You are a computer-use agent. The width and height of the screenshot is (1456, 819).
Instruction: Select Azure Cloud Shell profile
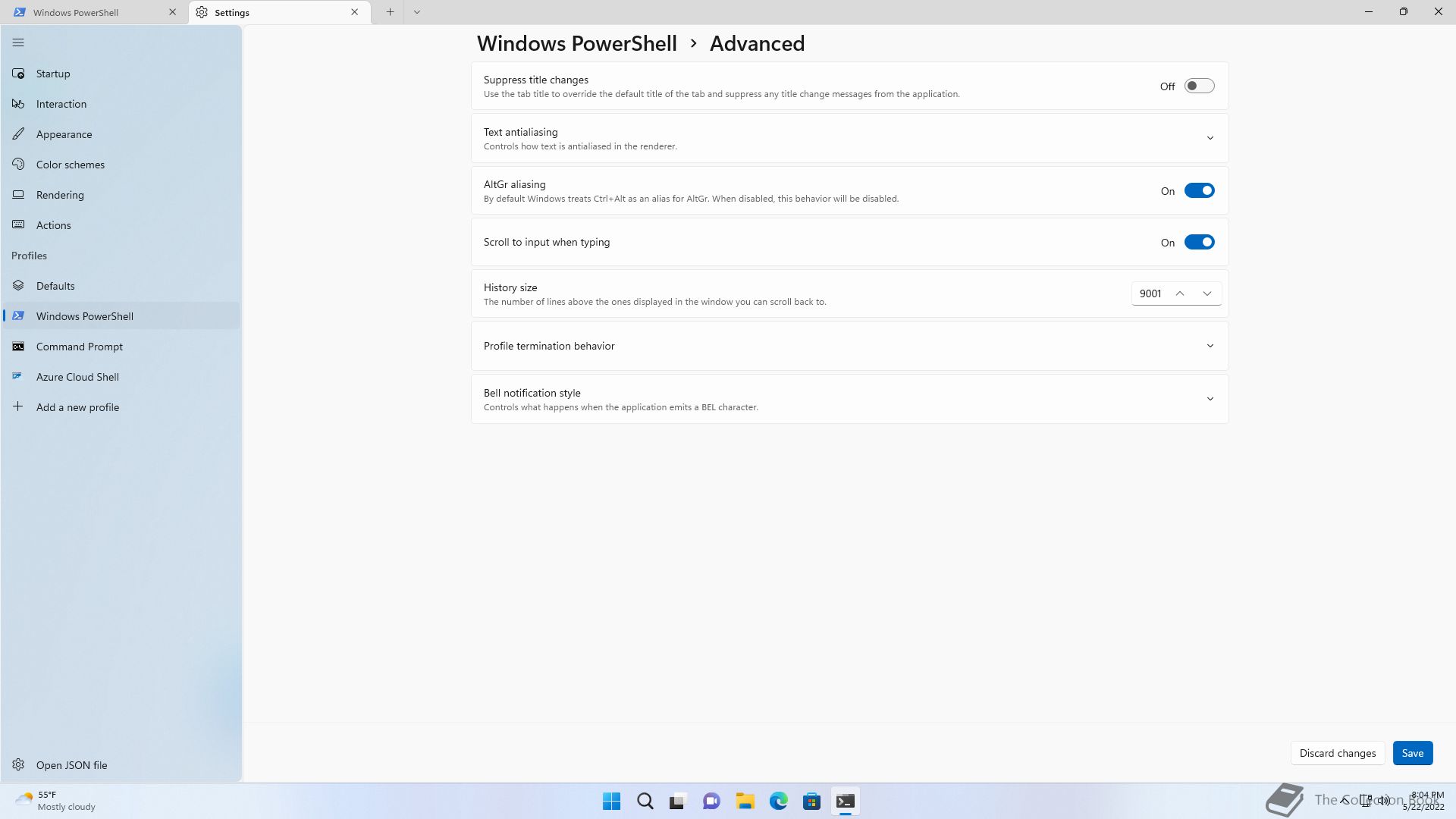121,377
